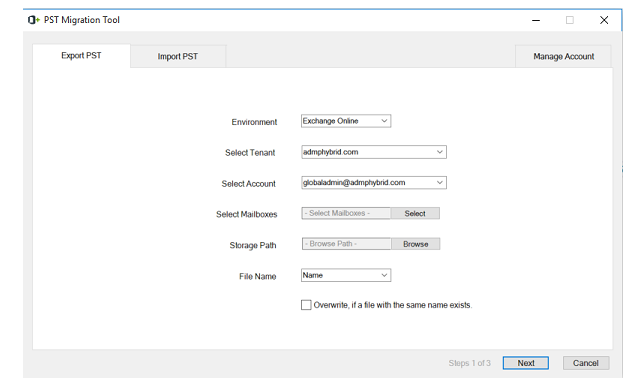The width and height of the screenshot is (636, 389).
Task: Enable overwrite if same file name exists
Action: pos(306,305)
